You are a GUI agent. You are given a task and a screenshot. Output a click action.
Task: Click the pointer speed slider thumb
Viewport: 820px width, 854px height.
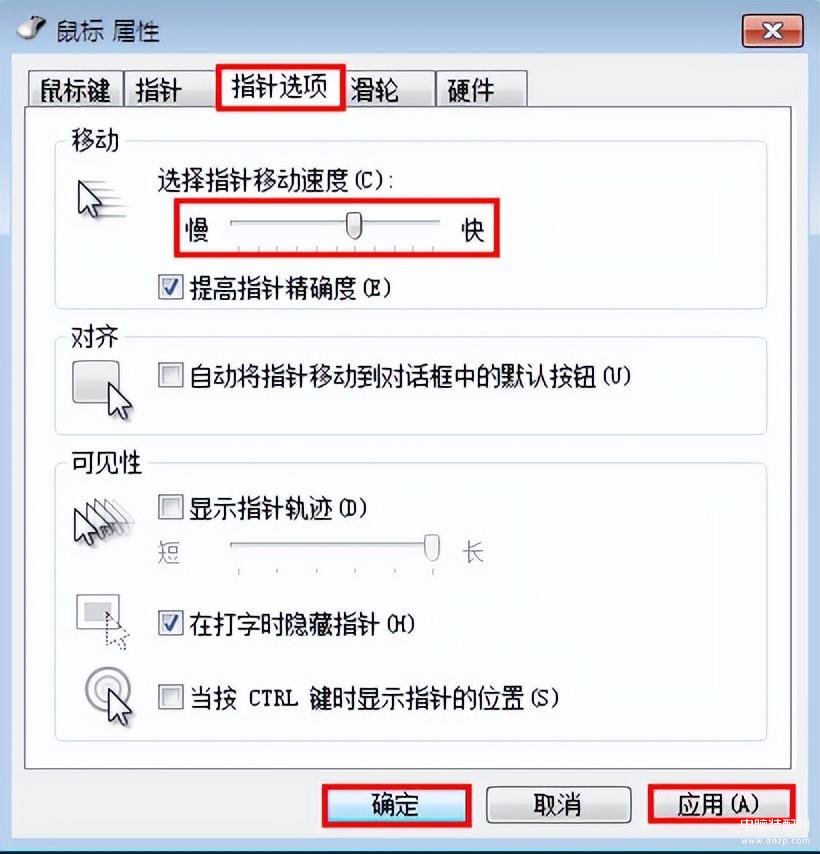point(354,225)
